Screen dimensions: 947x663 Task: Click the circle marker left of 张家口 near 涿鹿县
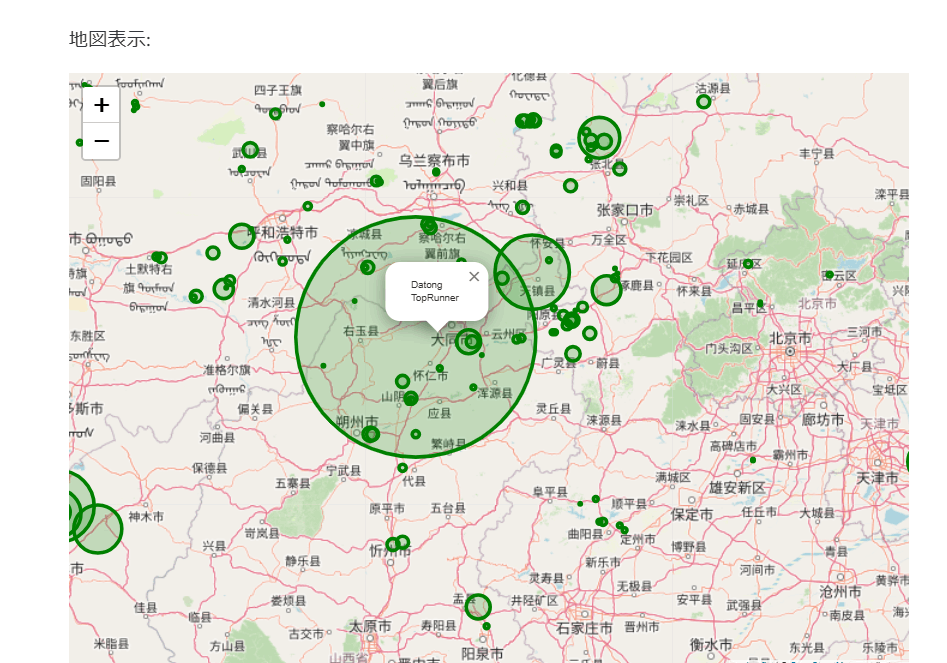click(x=606, y=290)
